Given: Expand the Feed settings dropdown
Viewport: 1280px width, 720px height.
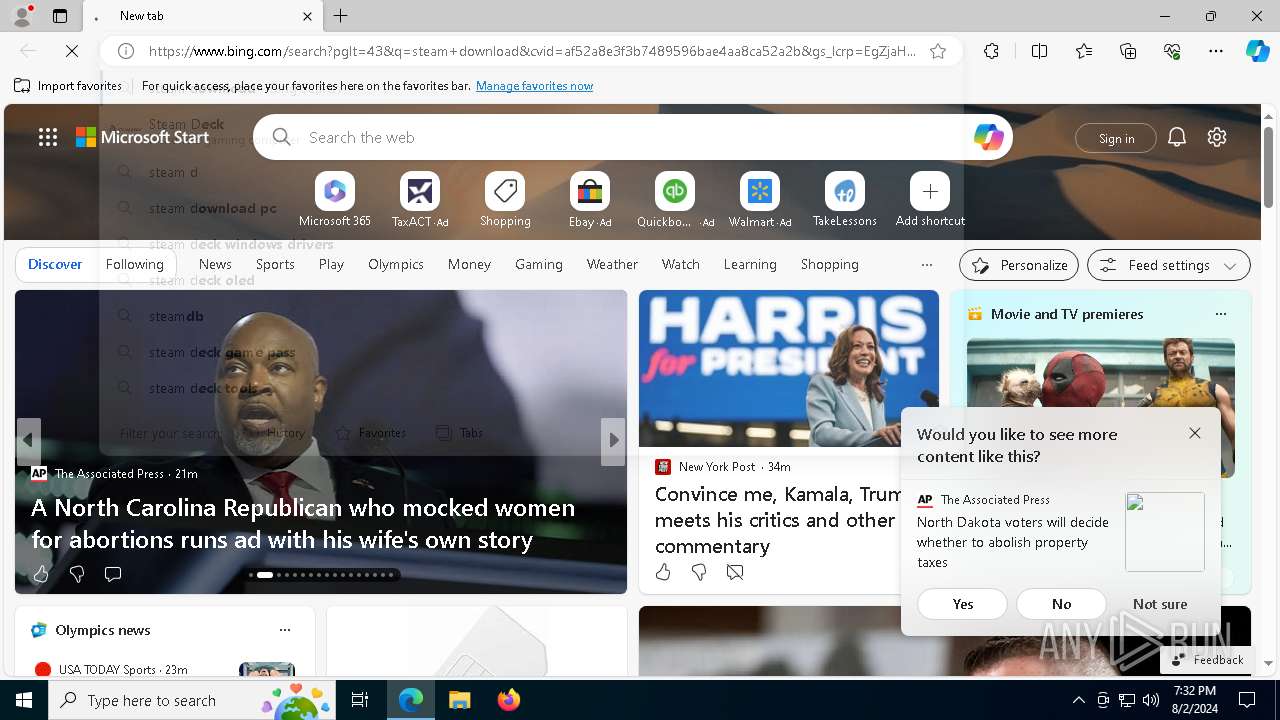Looking at the screenshot, I should (1168, 265).
